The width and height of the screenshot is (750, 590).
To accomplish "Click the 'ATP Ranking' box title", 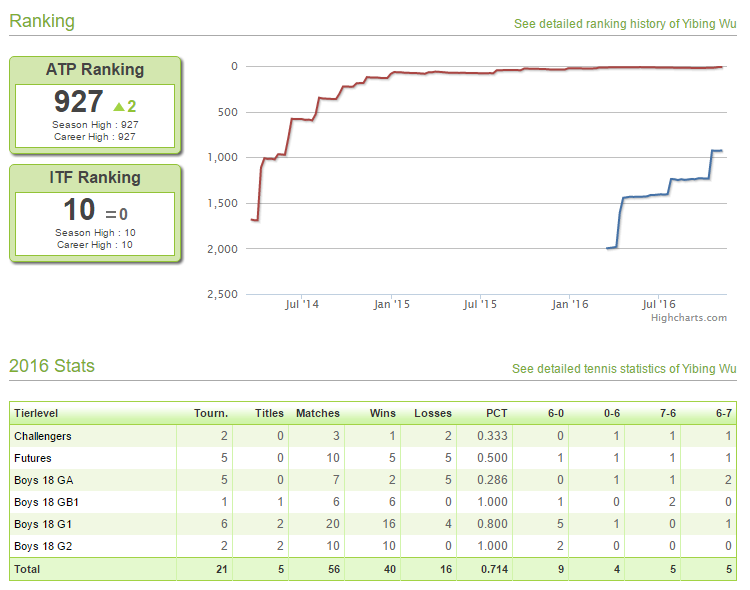I will [95, 69].
